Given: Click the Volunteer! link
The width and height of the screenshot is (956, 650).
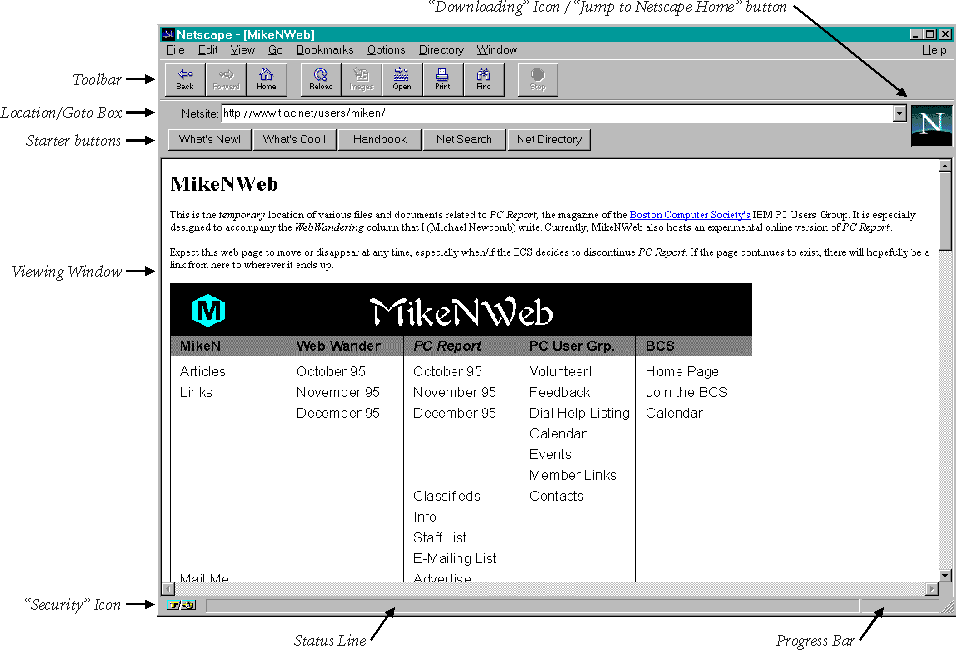Looking at the screenshot, I should [x=560, y=371].
